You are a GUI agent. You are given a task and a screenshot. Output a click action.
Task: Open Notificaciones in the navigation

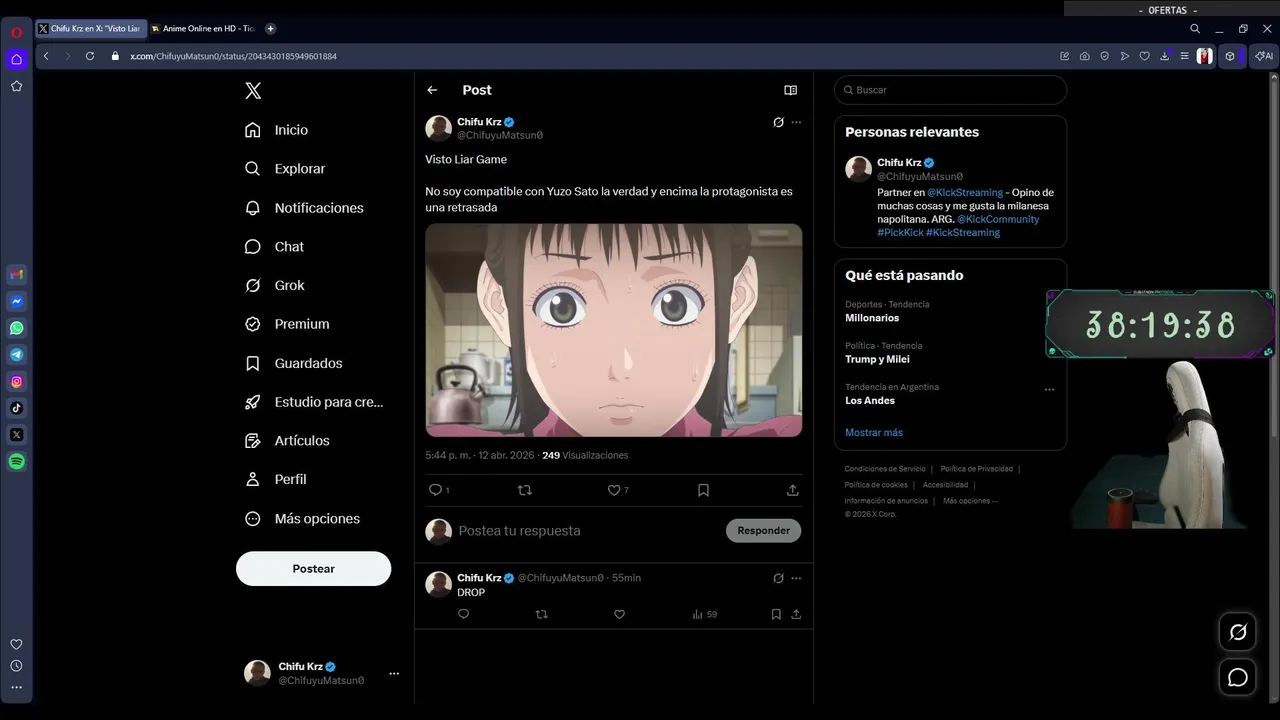305,208
